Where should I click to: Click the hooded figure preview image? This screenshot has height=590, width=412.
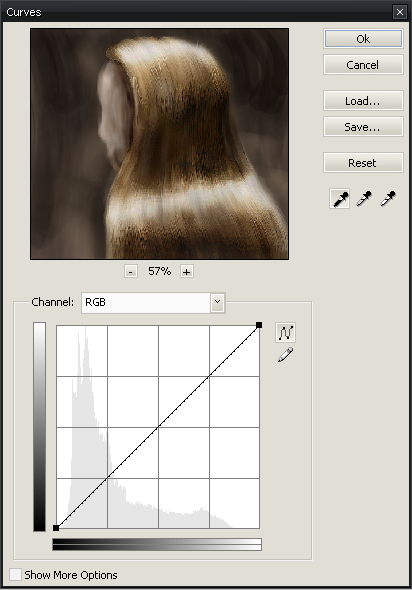pos(160,144)
